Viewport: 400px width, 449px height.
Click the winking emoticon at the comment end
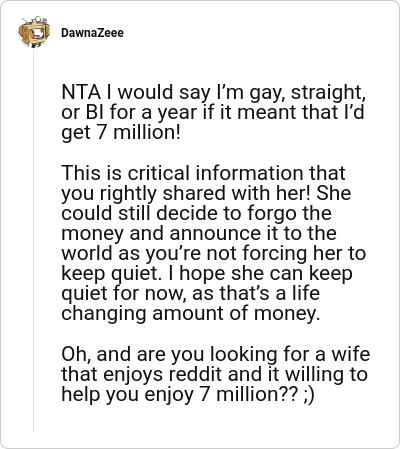309,395
